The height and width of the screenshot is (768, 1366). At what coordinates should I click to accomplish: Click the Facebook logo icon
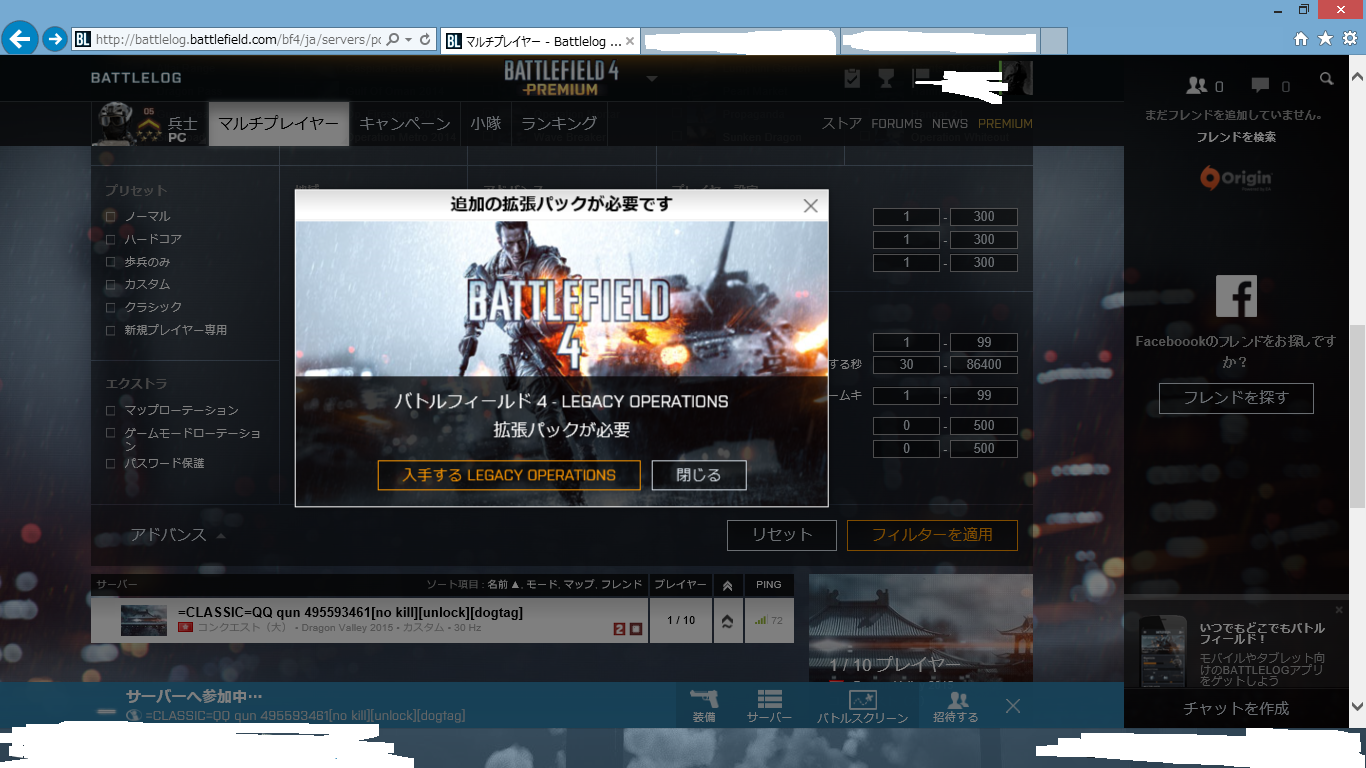coord(1236,297)
